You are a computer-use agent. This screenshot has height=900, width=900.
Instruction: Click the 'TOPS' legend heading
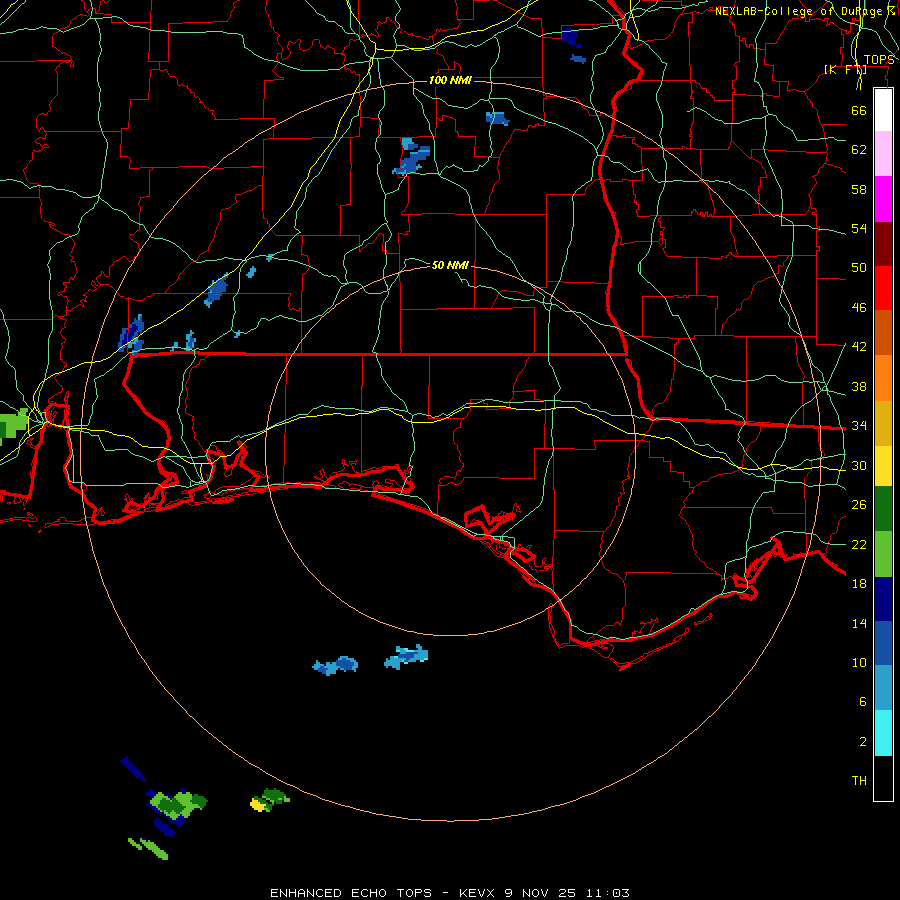tap(879, 60)
